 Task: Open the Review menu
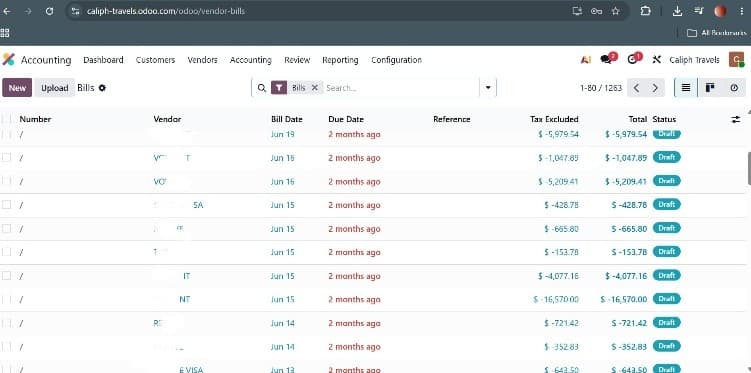[x=297, y=60]
